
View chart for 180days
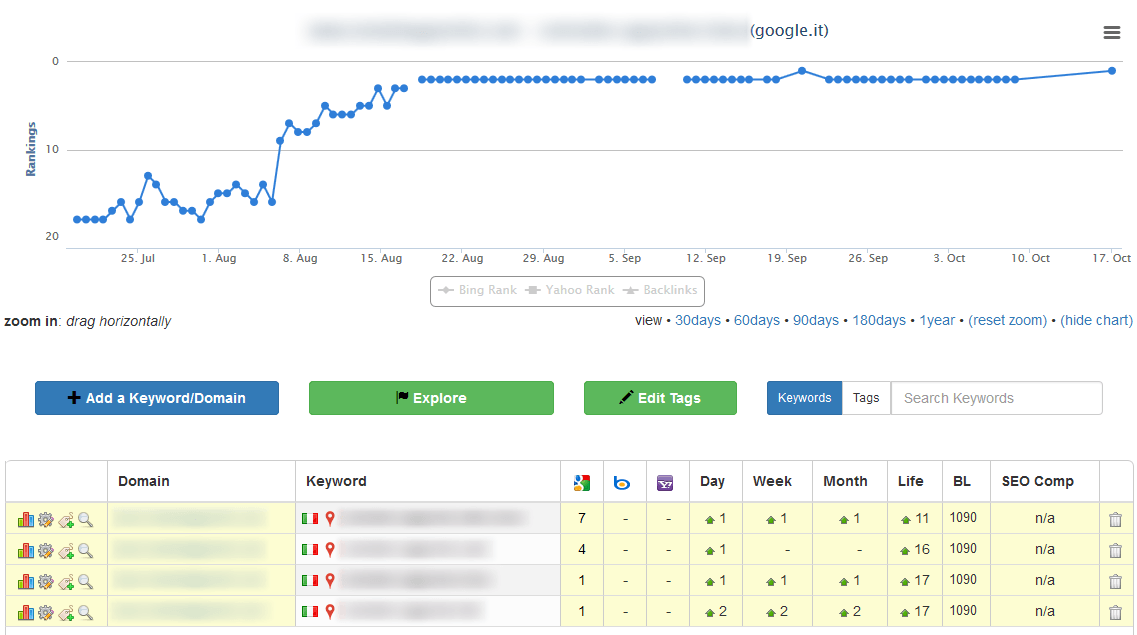tap(879, 320)
